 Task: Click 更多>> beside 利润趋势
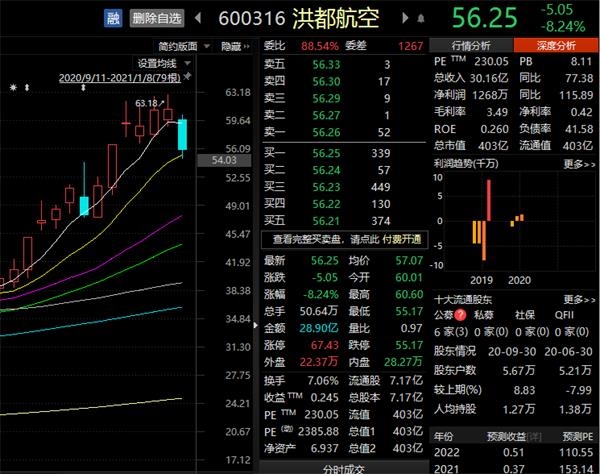point(579,165)
